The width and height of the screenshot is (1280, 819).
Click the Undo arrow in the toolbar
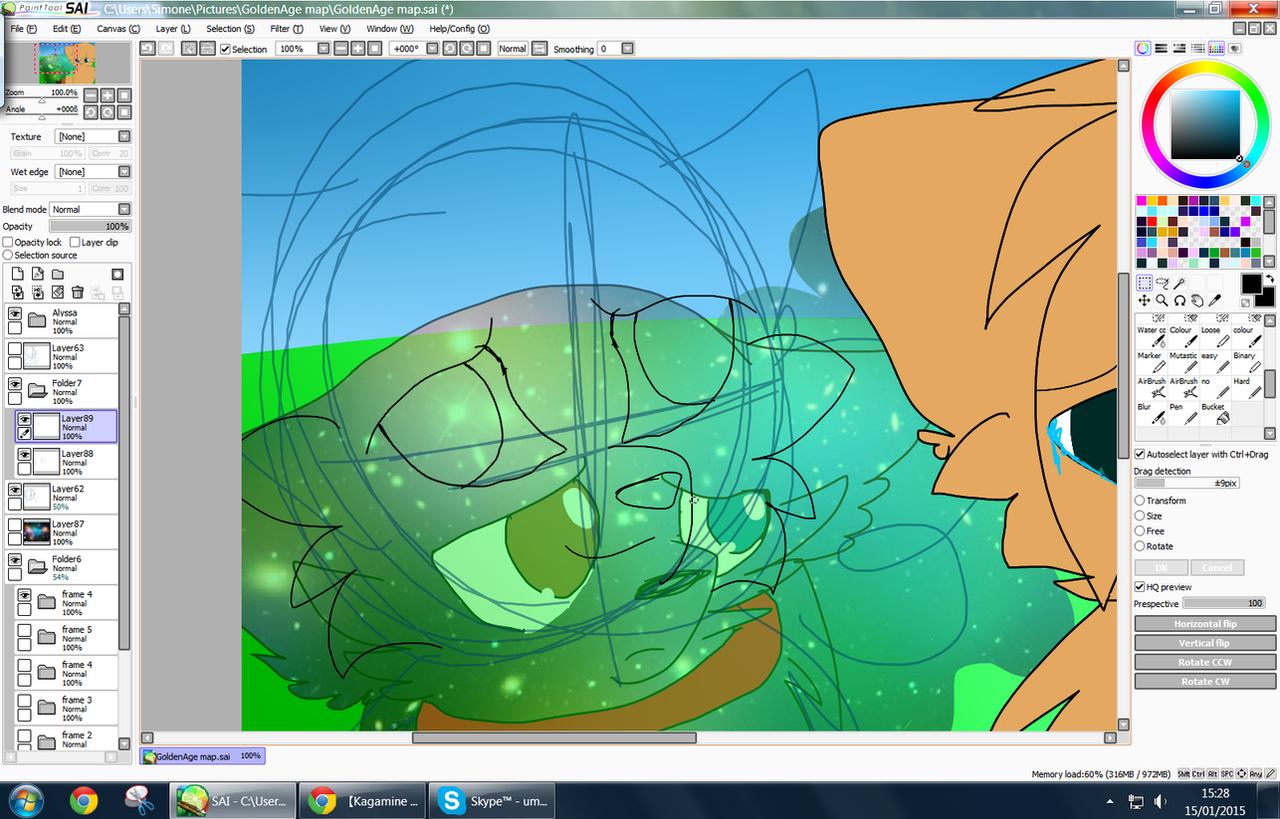147,48
